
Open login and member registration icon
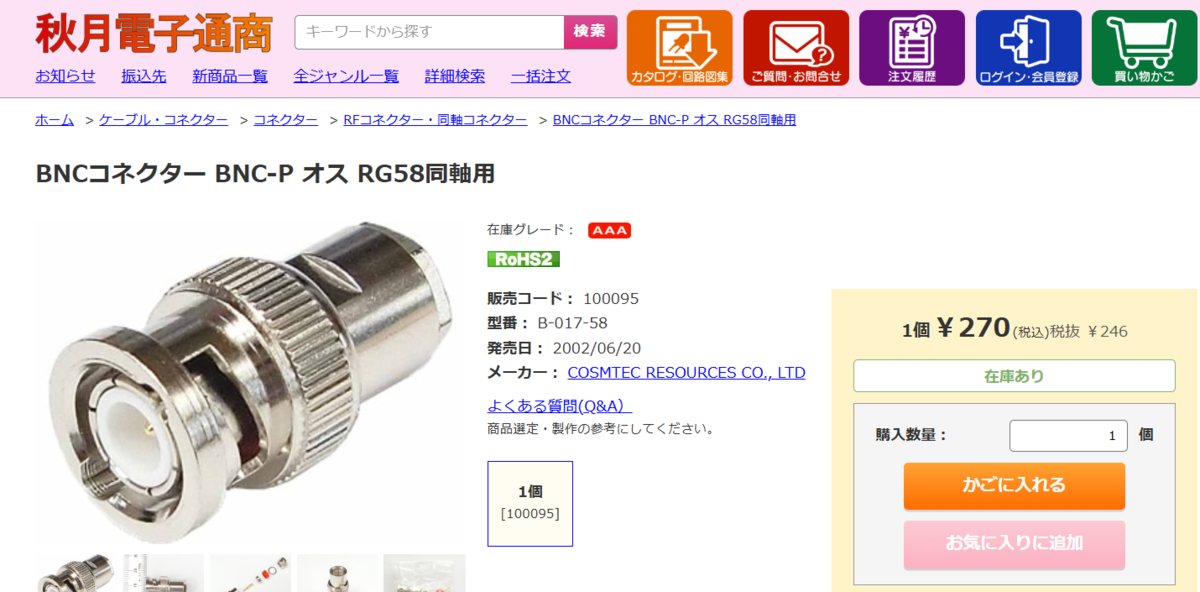(1028, 48)
